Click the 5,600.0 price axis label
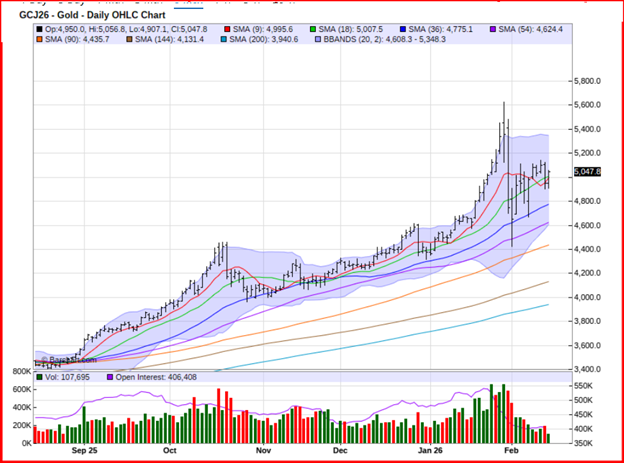 (x=587, y=105)
